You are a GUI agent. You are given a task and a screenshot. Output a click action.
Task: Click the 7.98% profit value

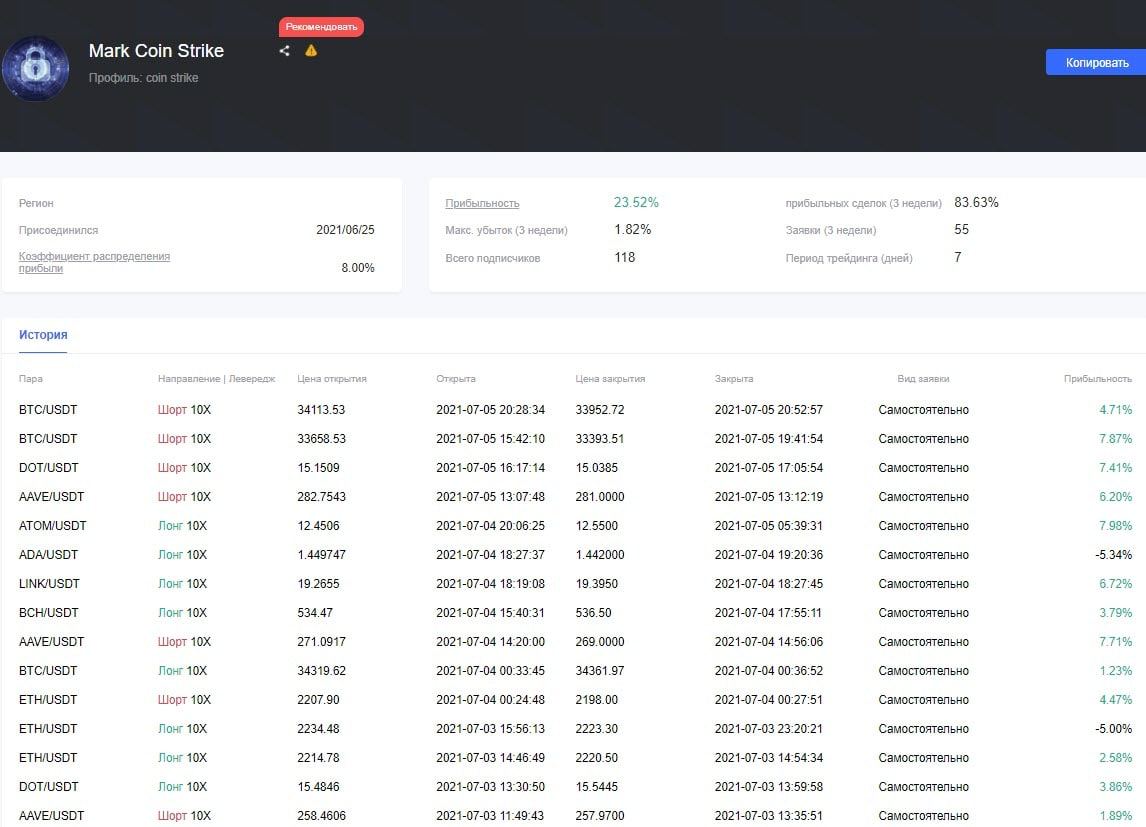click(x=1115, y=526)
